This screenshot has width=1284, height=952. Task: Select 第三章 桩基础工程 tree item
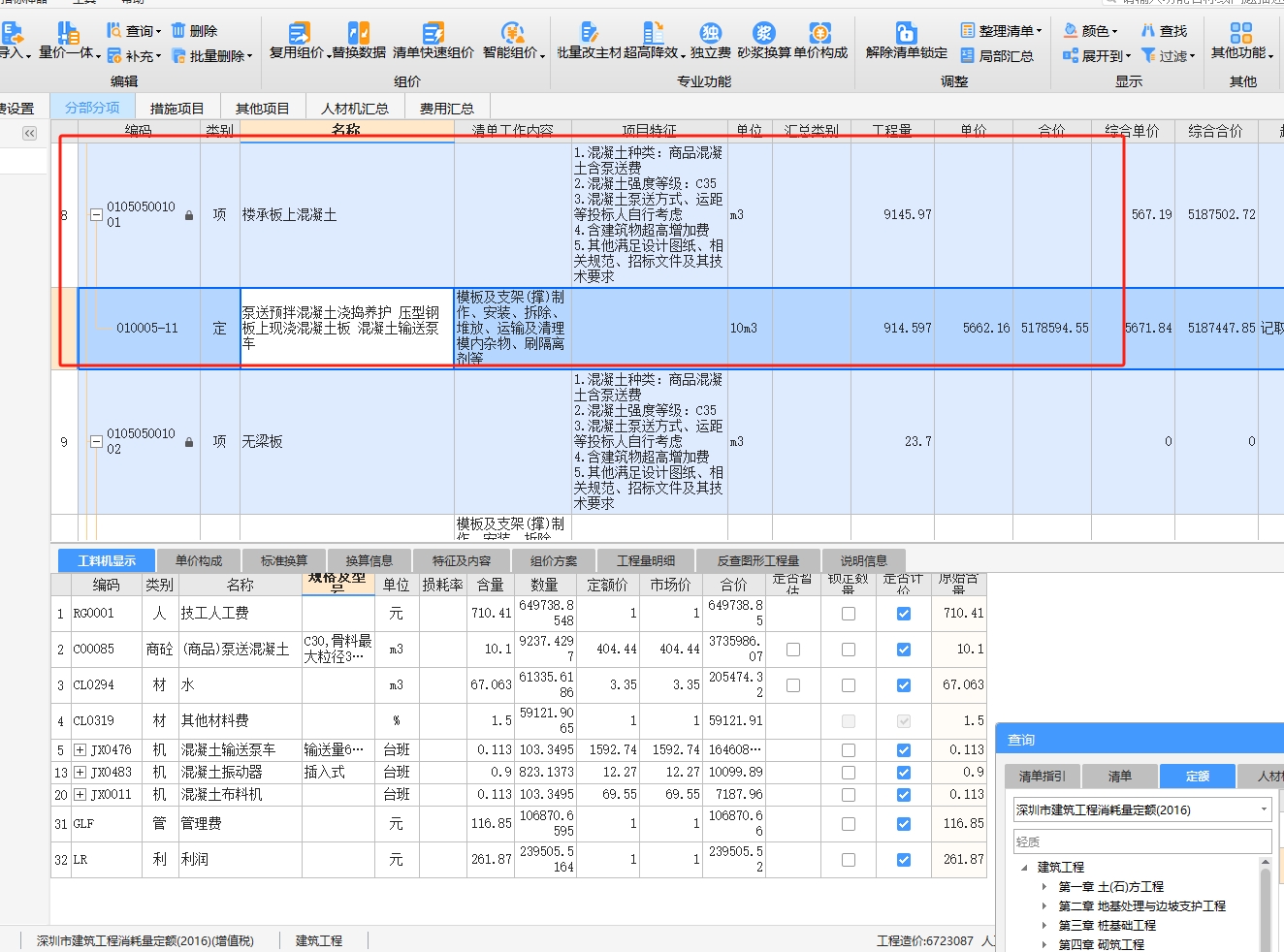pyautogui.click(x=1107, y=926)
